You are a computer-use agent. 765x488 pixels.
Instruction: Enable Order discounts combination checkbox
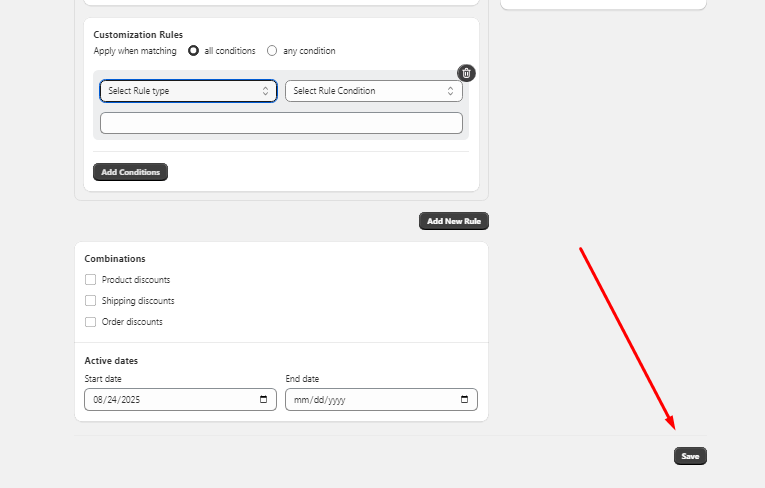click(90, 322)
